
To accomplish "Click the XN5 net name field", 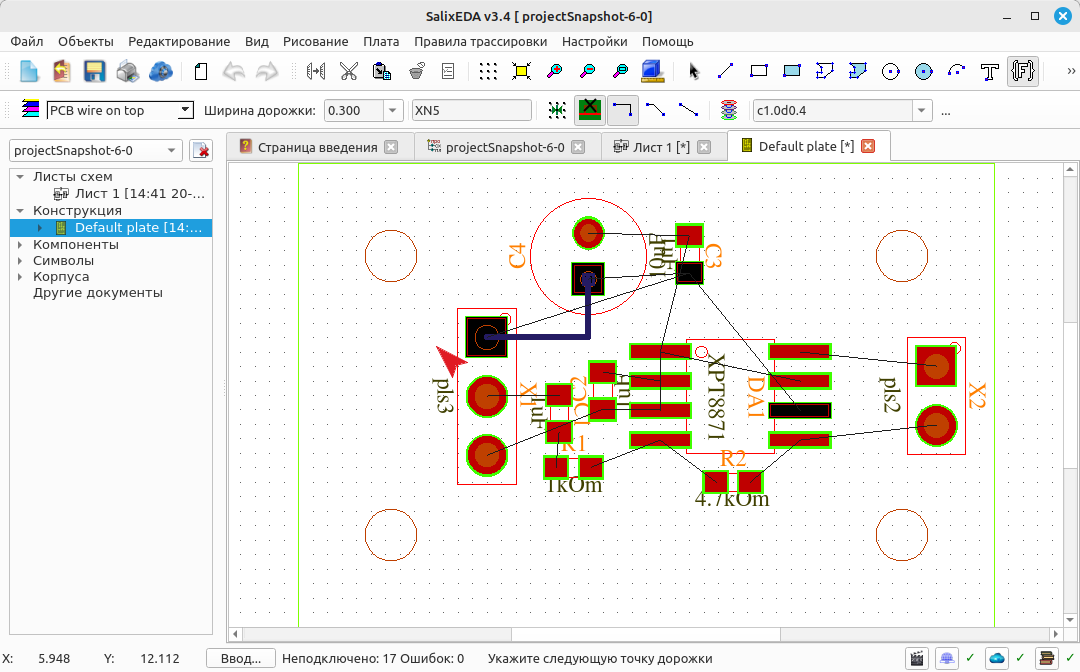I will (x=471, y=110).
